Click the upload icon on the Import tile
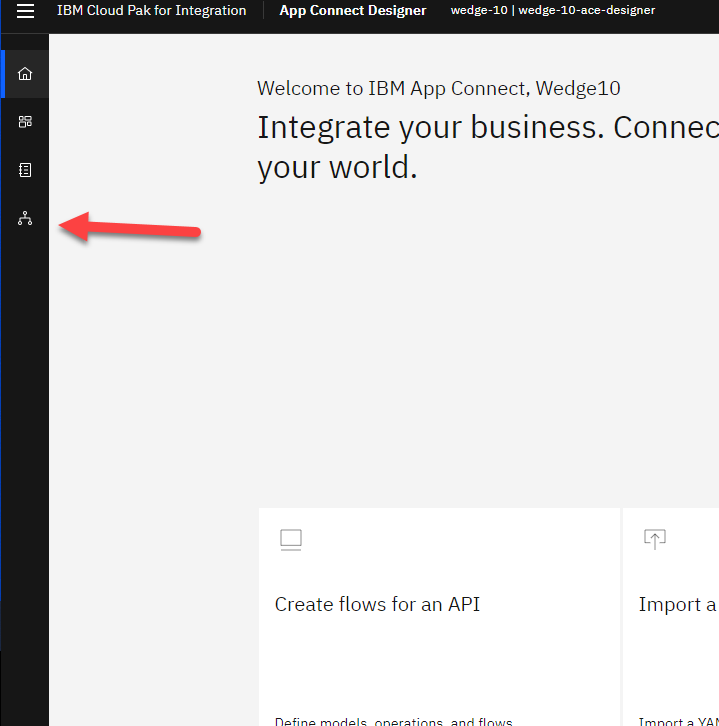 tap(654, 540)
